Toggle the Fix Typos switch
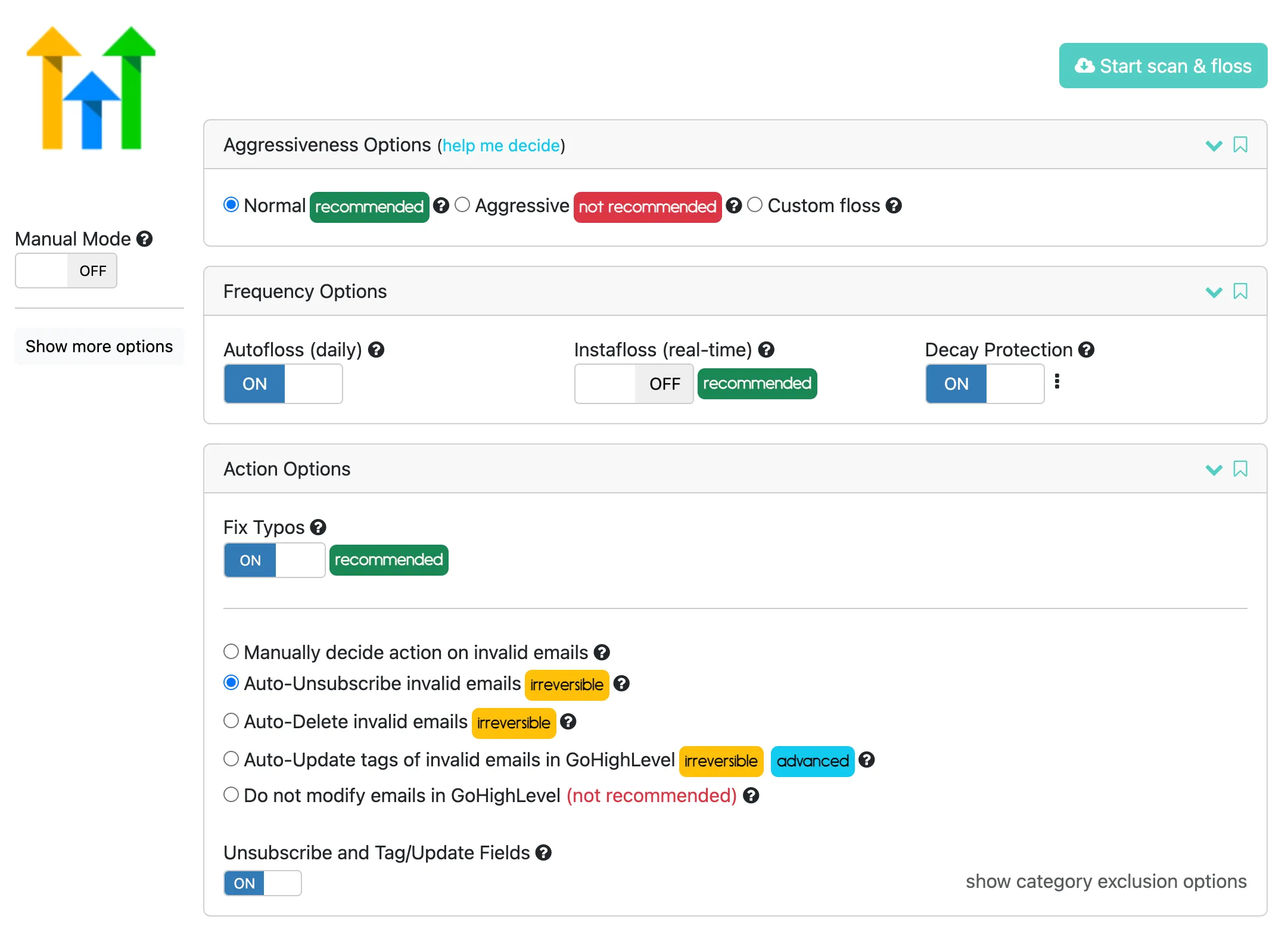This screenshot has width=1288, height=932. point(275,560)
